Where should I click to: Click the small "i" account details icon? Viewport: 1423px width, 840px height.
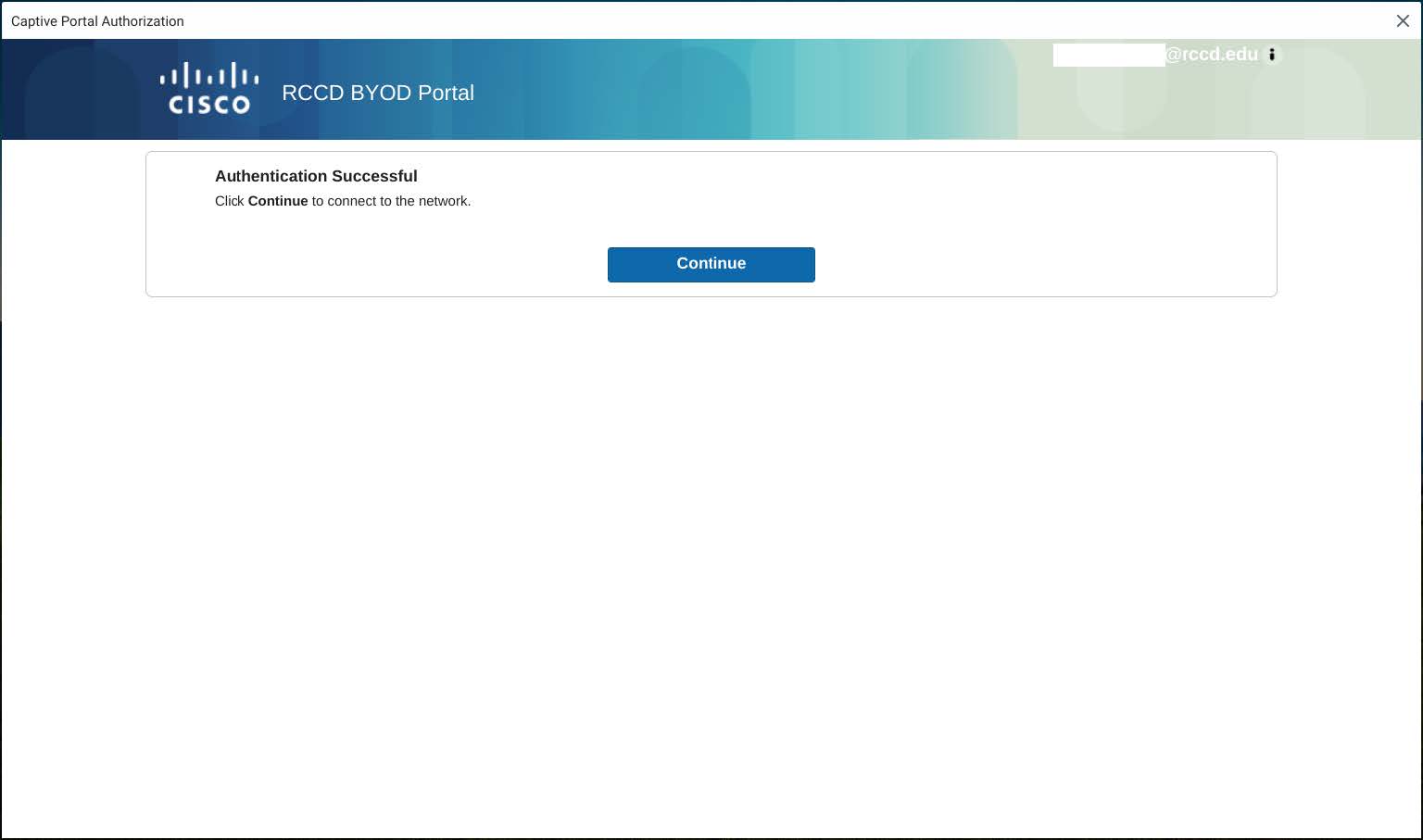(x=1272, y=55)
